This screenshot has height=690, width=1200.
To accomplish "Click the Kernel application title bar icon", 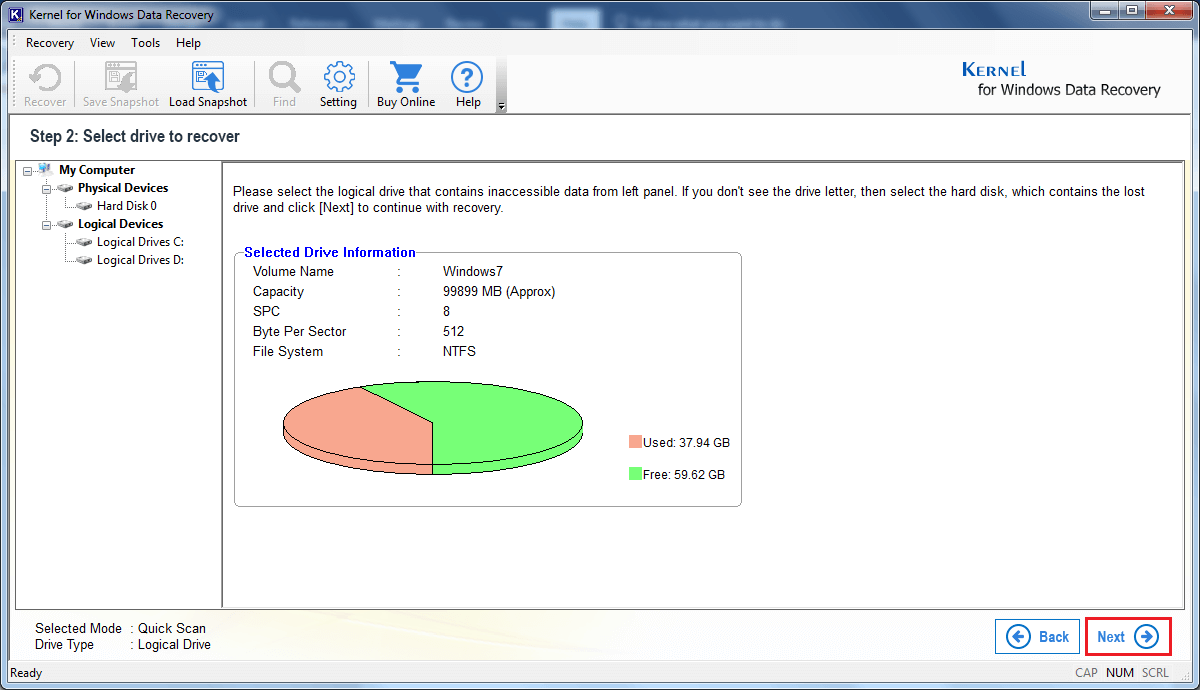I will pos(16,15).
